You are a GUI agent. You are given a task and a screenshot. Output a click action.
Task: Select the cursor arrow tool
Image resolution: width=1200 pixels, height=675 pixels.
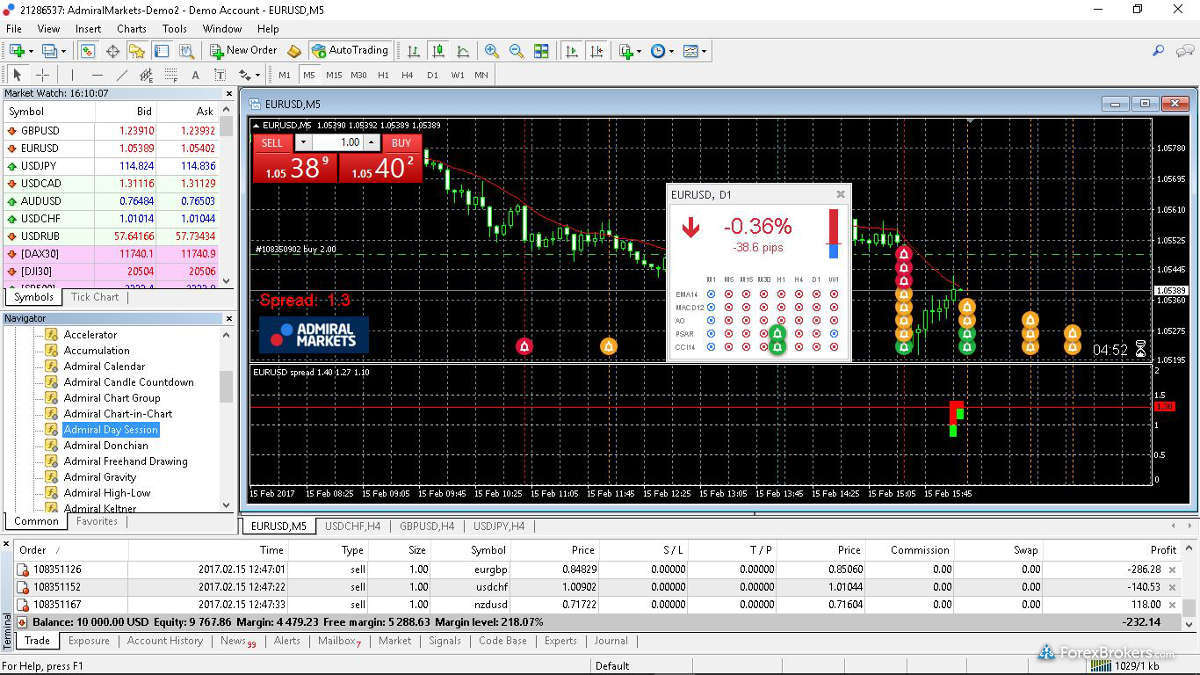[17, 75]
